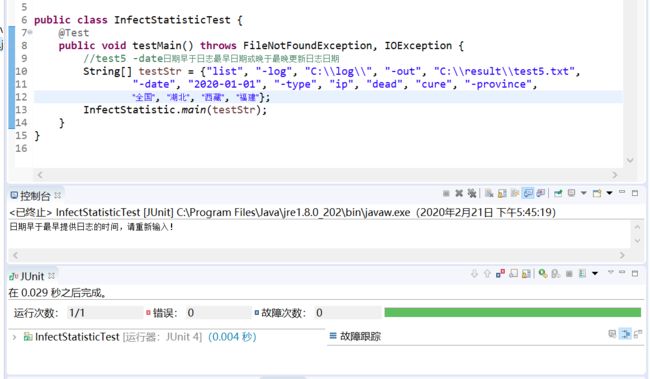
Task: Click the Display Selected Console icon
Action: 571,193
